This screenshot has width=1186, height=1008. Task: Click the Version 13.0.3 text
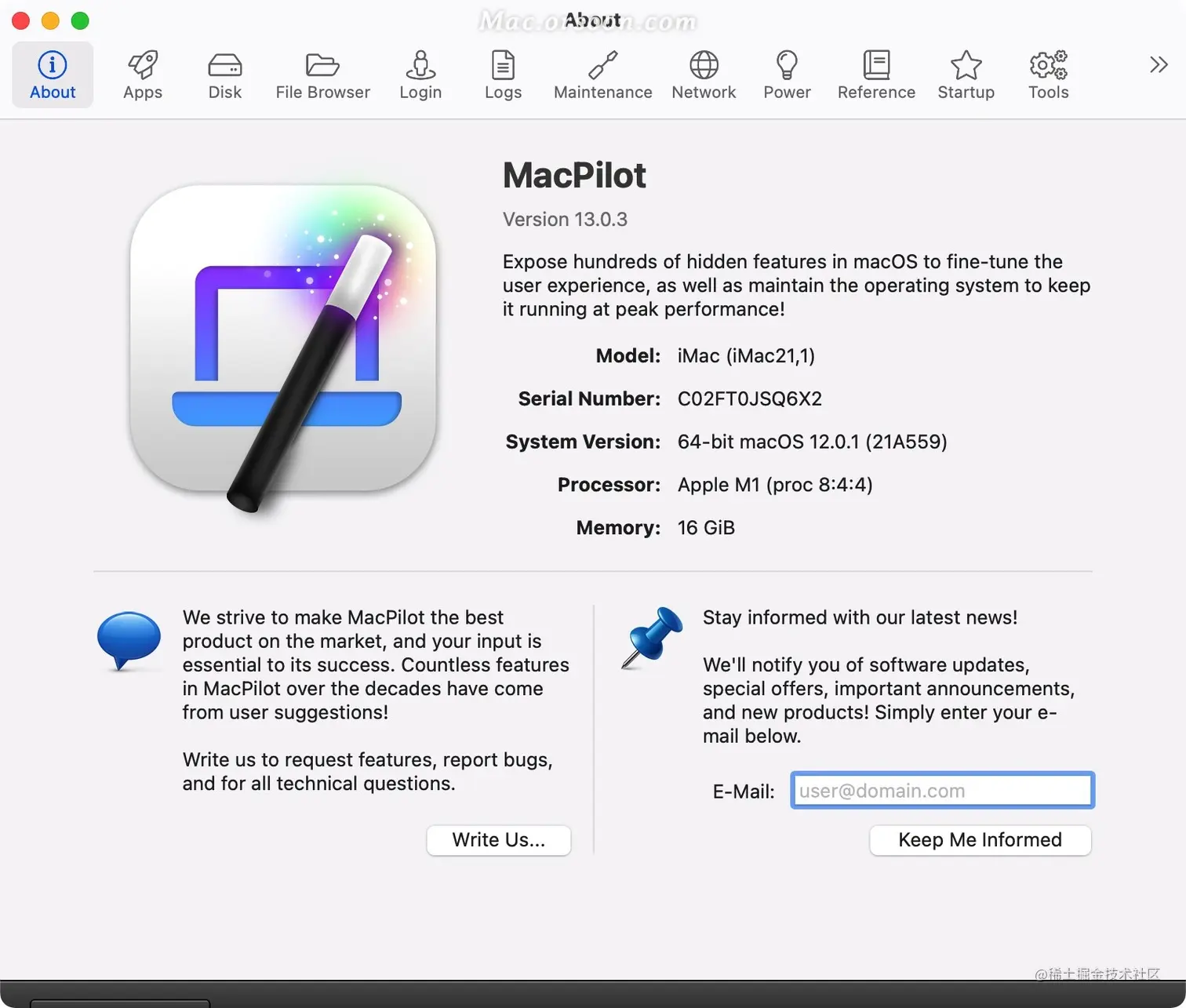pyautogui.click(x=565, y=220)
